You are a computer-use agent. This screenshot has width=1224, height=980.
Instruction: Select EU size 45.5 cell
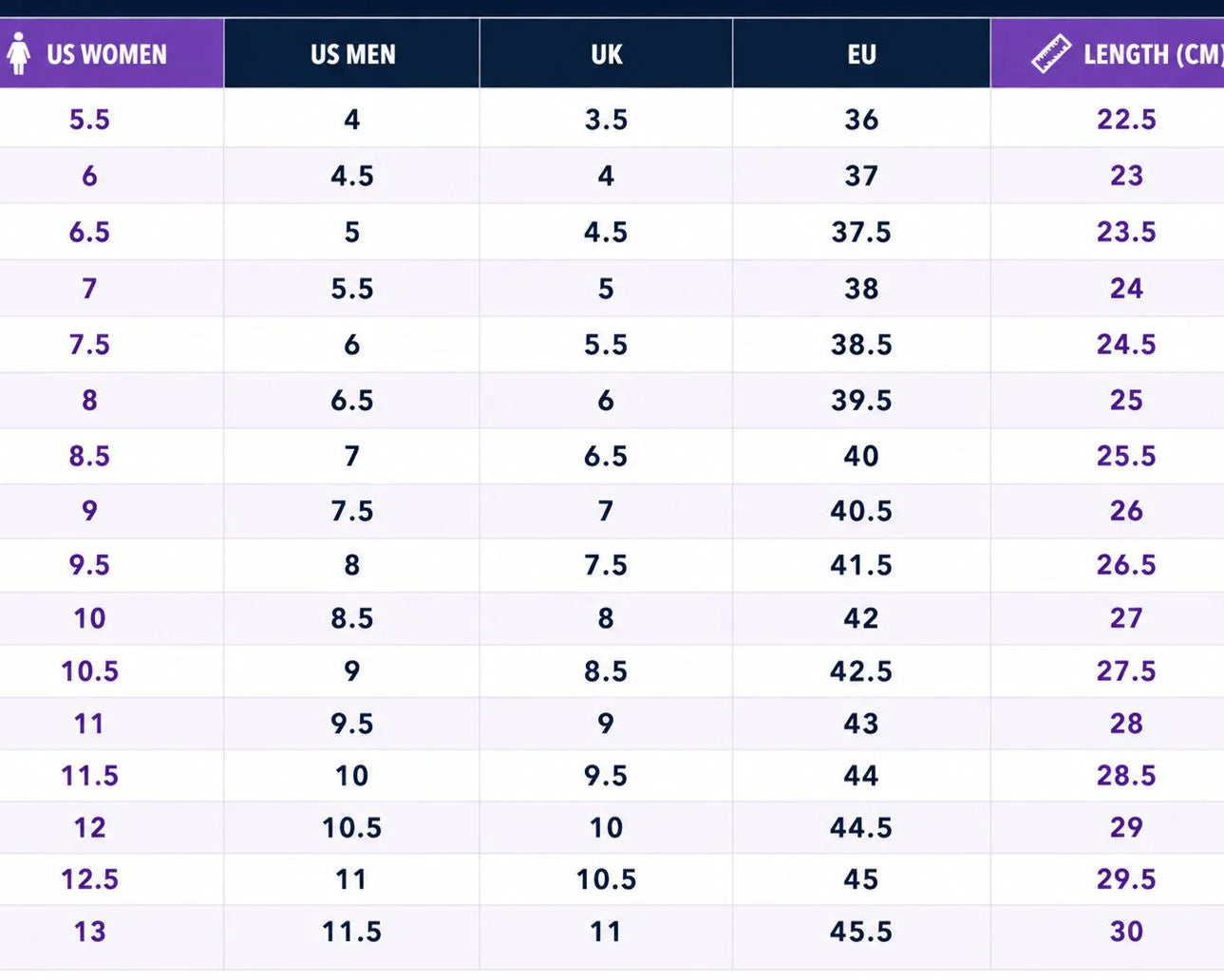point(861,932)
